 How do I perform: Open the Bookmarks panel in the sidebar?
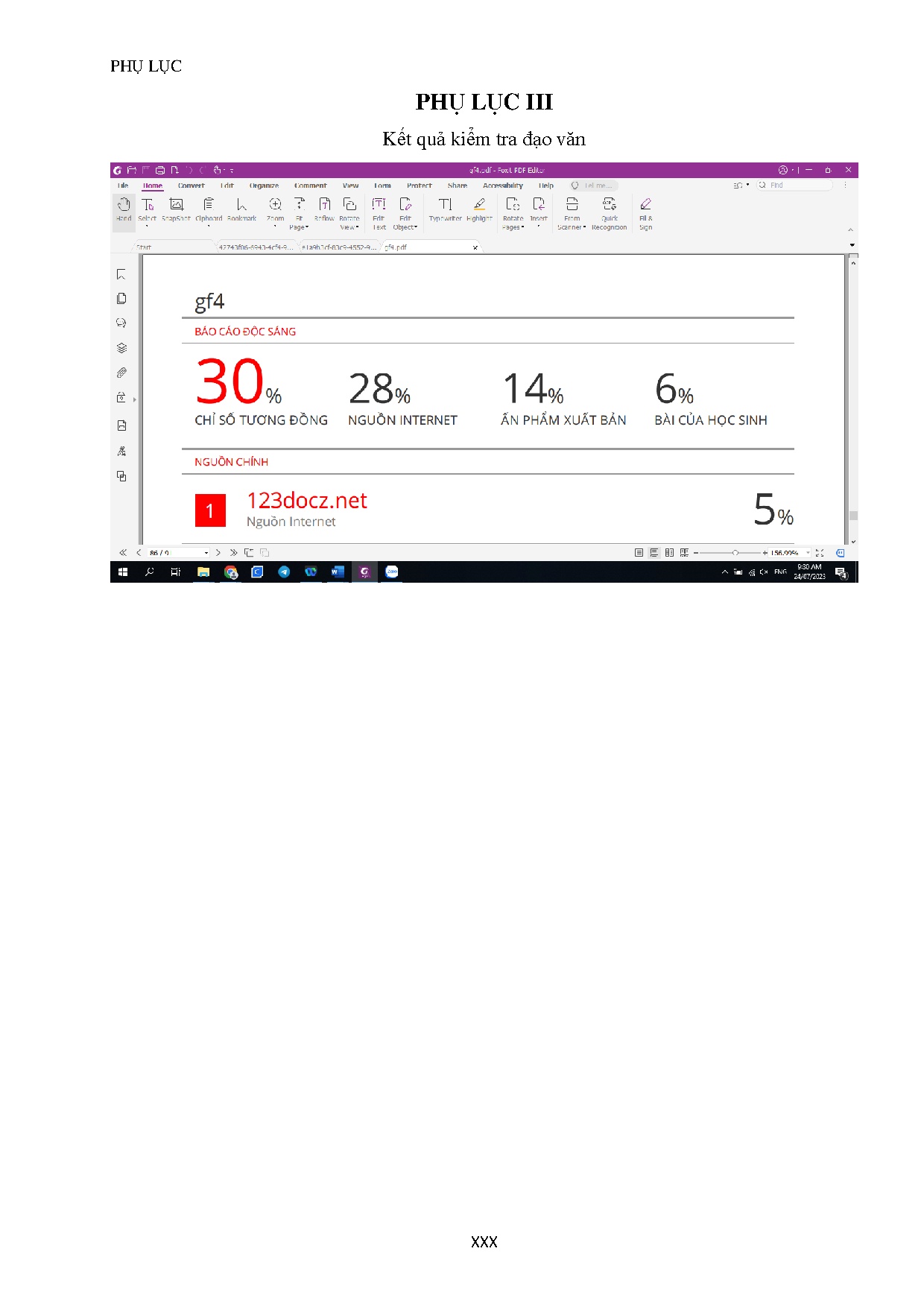click(x=121, y=275)
